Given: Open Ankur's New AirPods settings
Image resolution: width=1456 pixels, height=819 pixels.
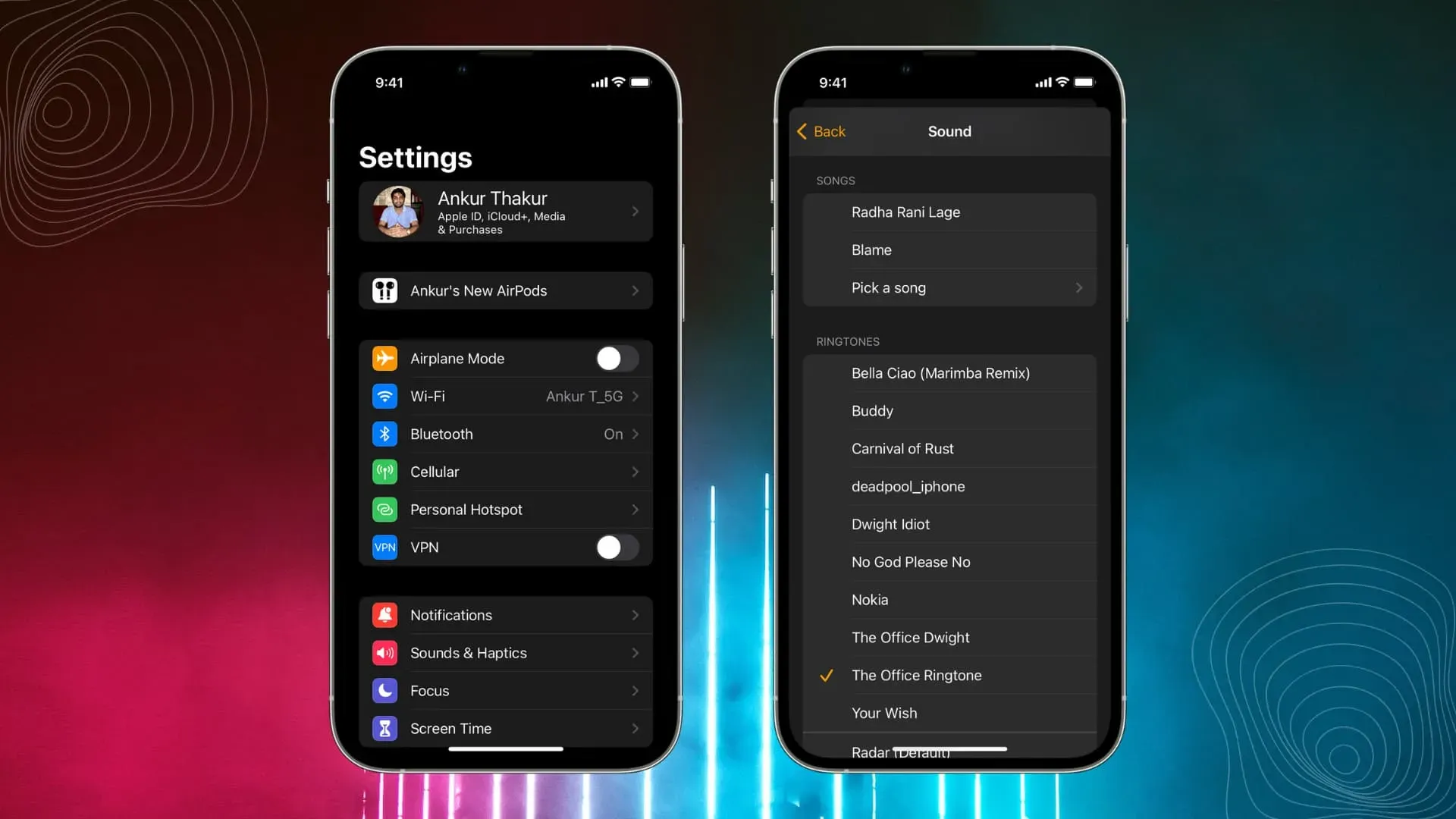Looking at the screenshot, I should click(x=505, y=290).
